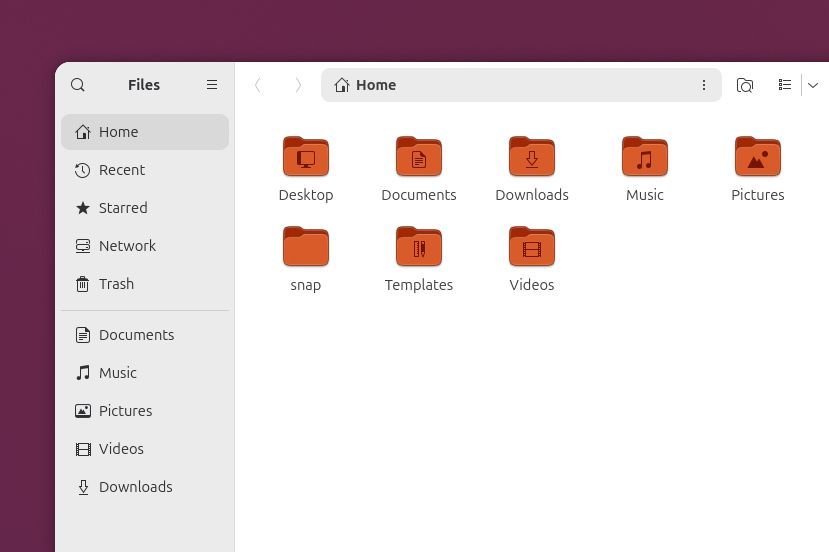Select Recent in the sidebar
The image size is (829, 552).
point(122,170)
